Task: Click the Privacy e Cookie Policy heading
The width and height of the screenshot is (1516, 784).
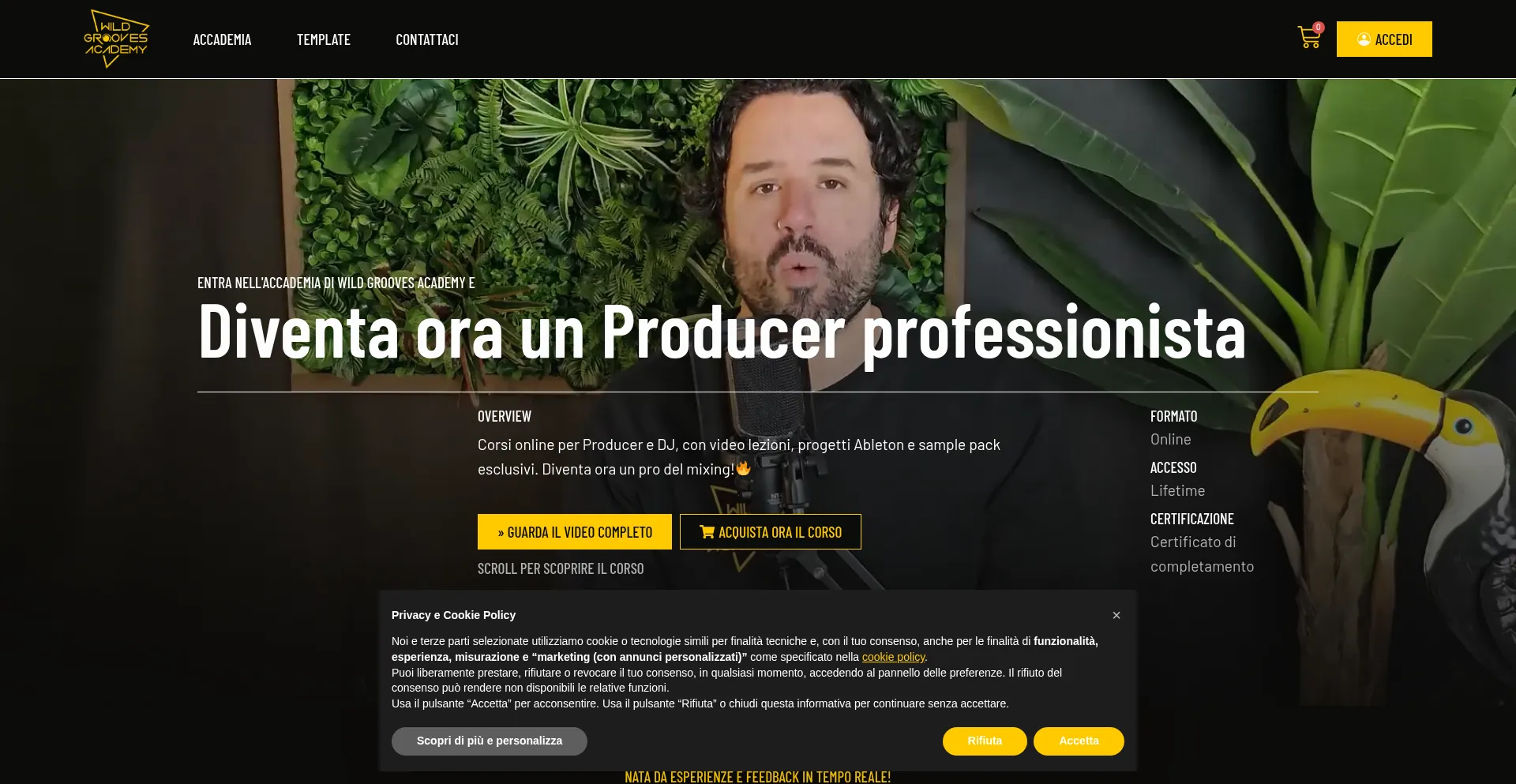Action: [453, 615]
